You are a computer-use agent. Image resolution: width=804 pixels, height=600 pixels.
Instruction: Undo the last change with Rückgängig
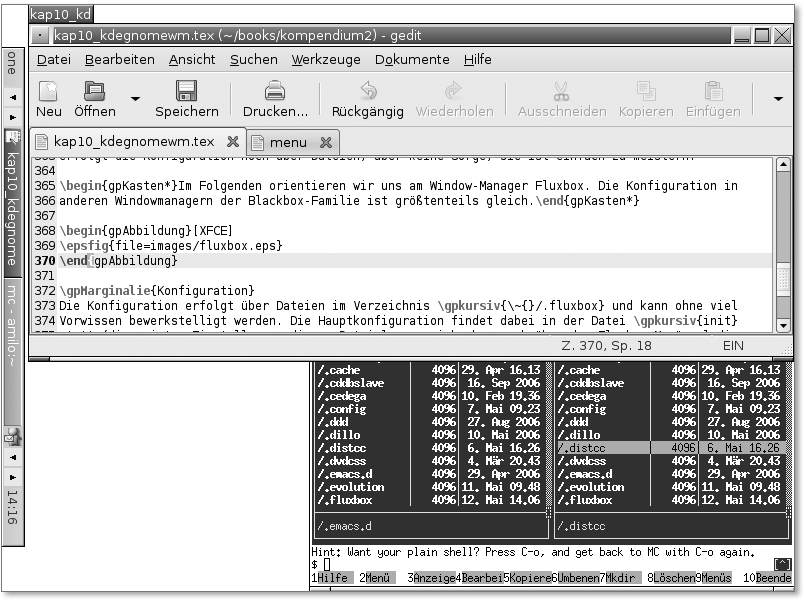click(367, 93)
